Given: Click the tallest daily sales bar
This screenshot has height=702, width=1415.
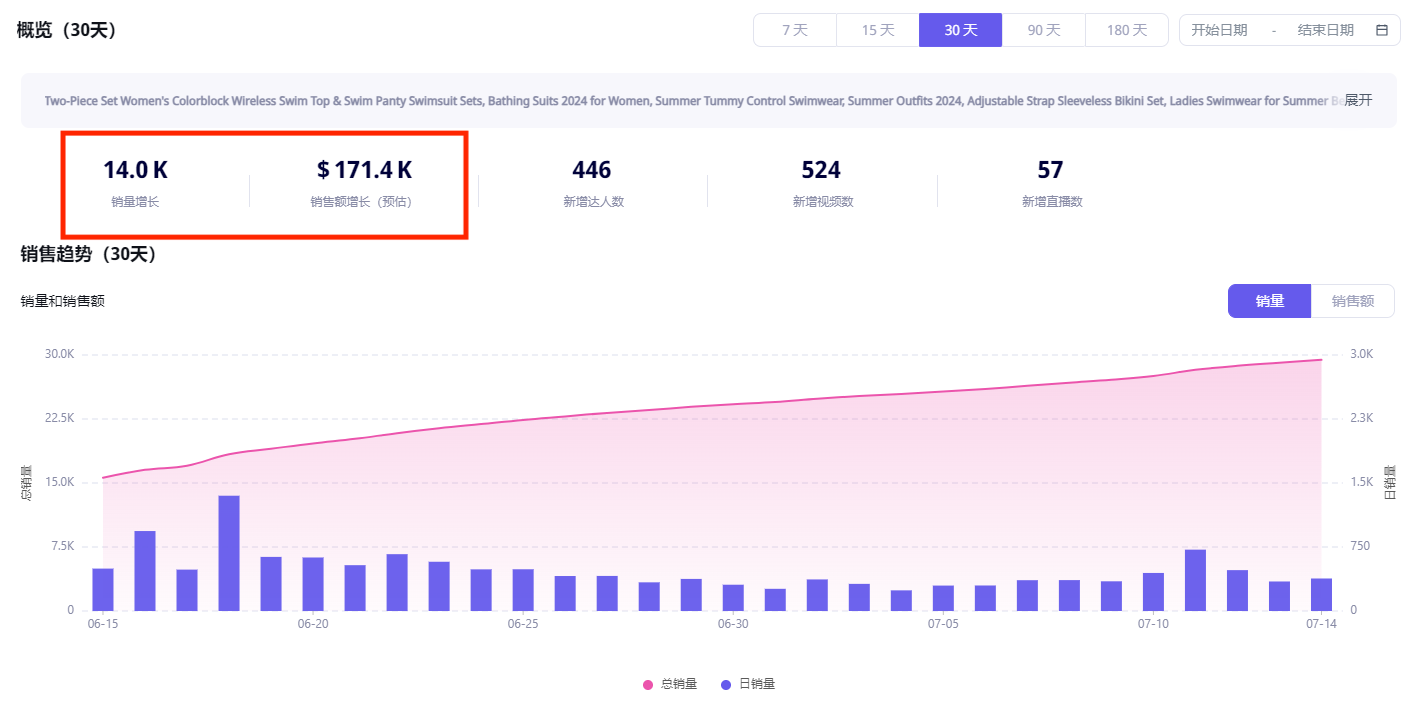Looking at the screenshot, I should tap(229, 552).
